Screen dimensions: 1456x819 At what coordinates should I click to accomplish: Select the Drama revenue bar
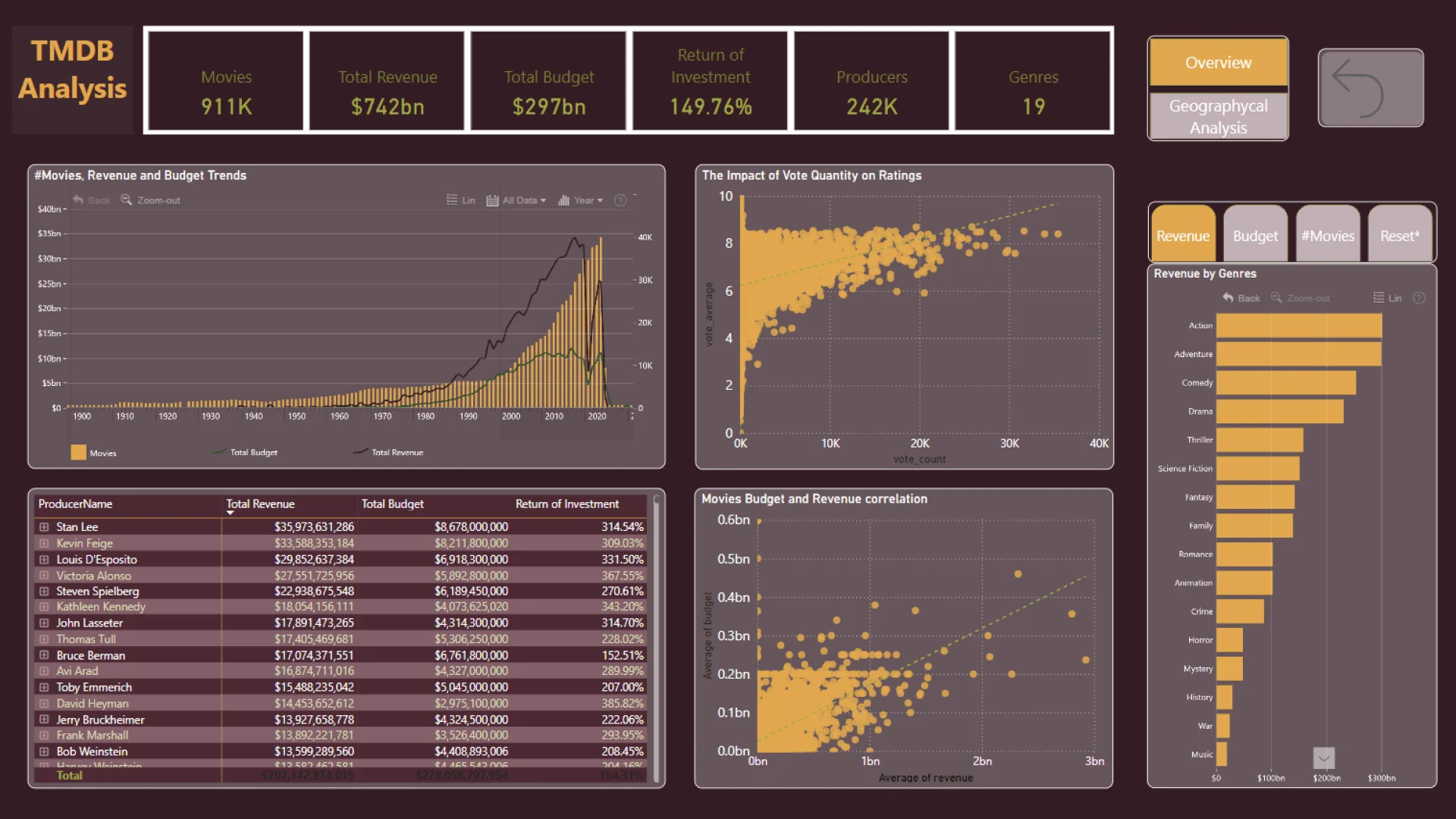[x=1280, y=411]
